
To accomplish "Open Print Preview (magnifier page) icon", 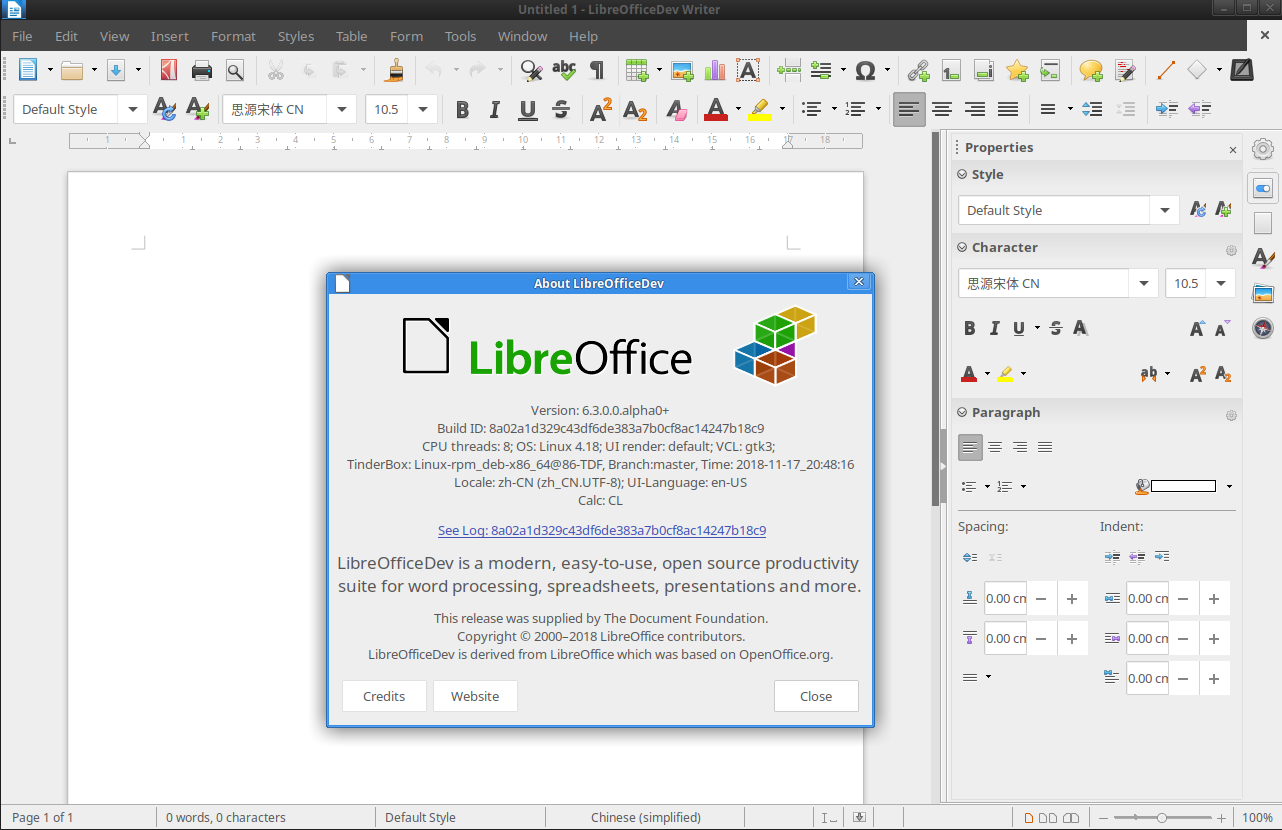I will (x=234, y=70).
